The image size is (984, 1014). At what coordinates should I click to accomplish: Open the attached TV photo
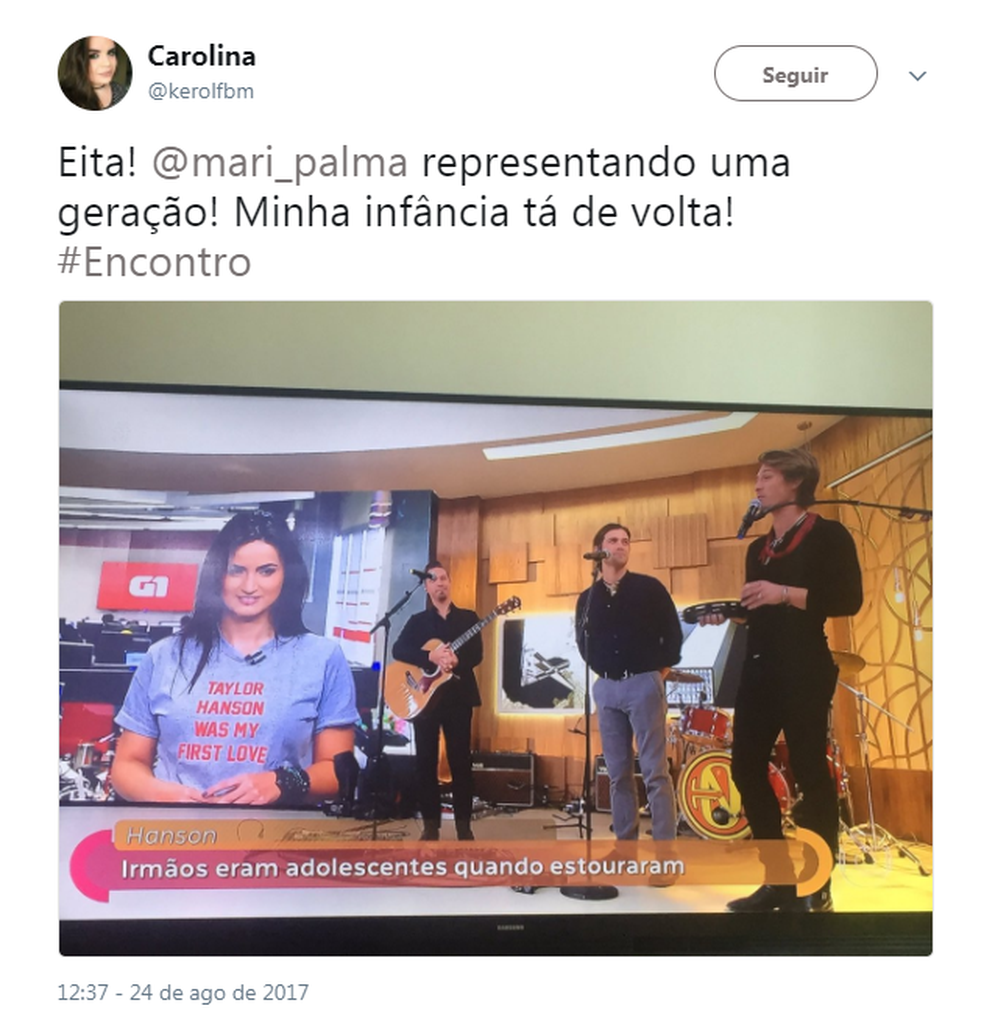pos(495,628)
